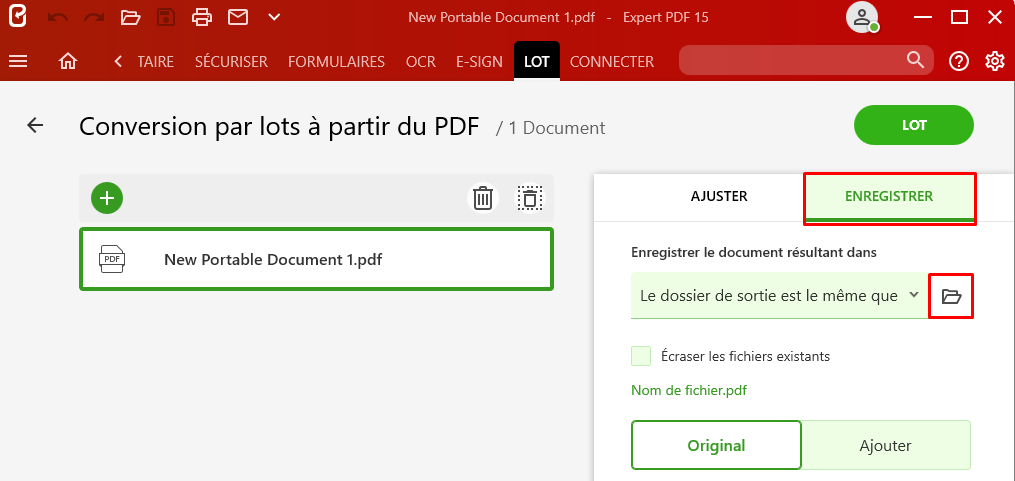Click the green add document plus button

(x=107, y=197)
